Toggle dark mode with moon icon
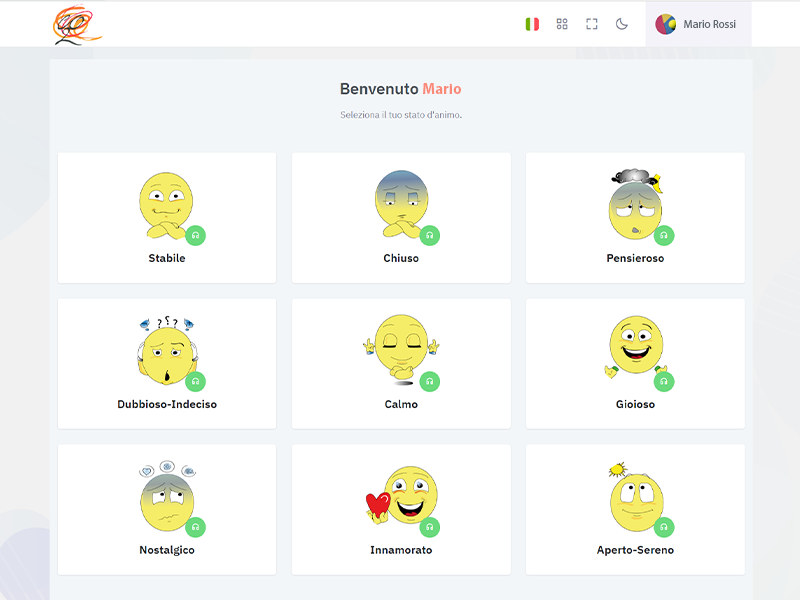The height and width of the screenshot is (600, 800). tap(622, 24)
